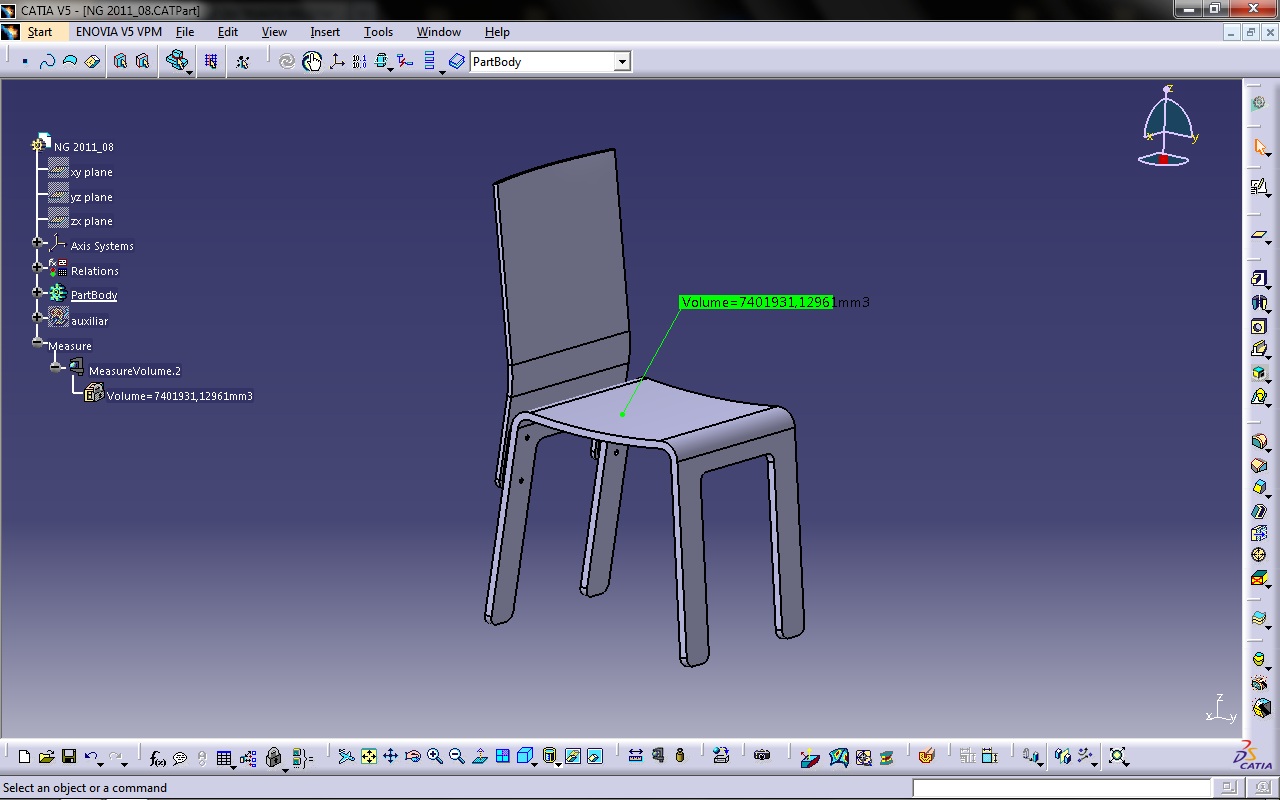Click the Measure Inertia weight icon
1280x800 pixels.
(x=680, y=756)
